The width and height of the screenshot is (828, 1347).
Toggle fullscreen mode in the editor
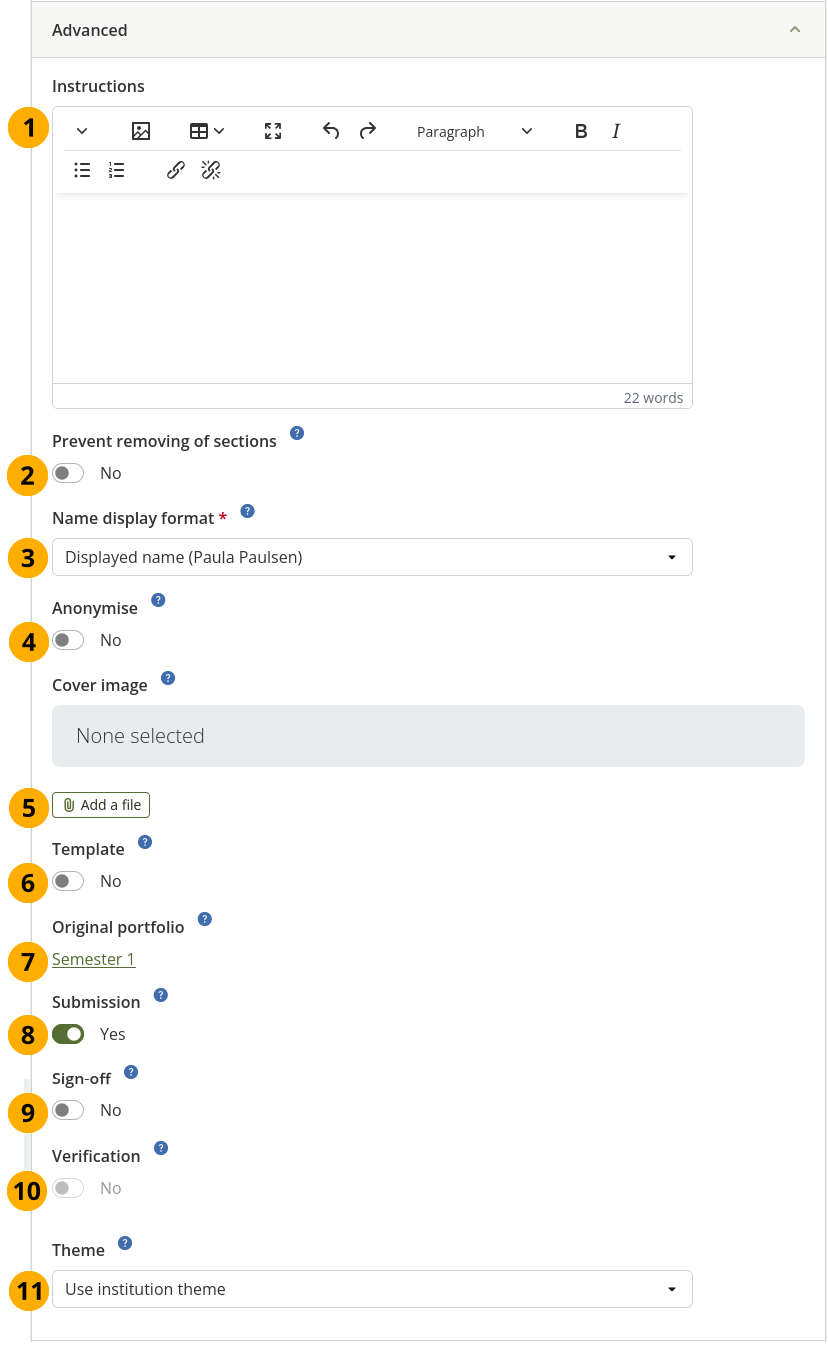(273, 131)
